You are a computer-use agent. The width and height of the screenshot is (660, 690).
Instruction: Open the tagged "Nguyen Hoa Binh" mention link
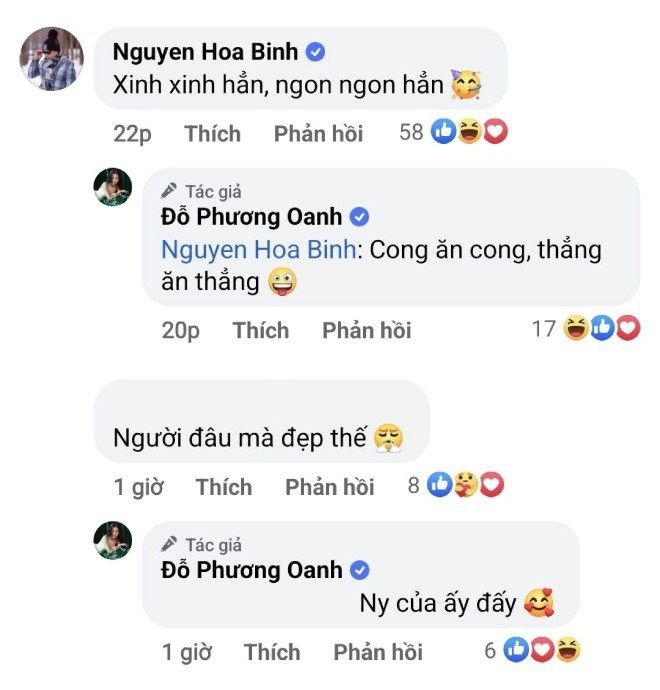tap(258, 250)
